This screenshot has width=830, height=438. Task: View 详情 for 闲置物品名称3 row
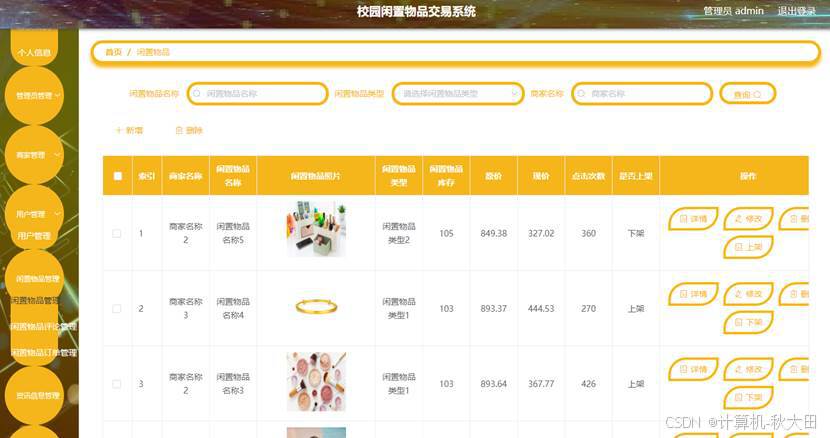coord(693,369)
